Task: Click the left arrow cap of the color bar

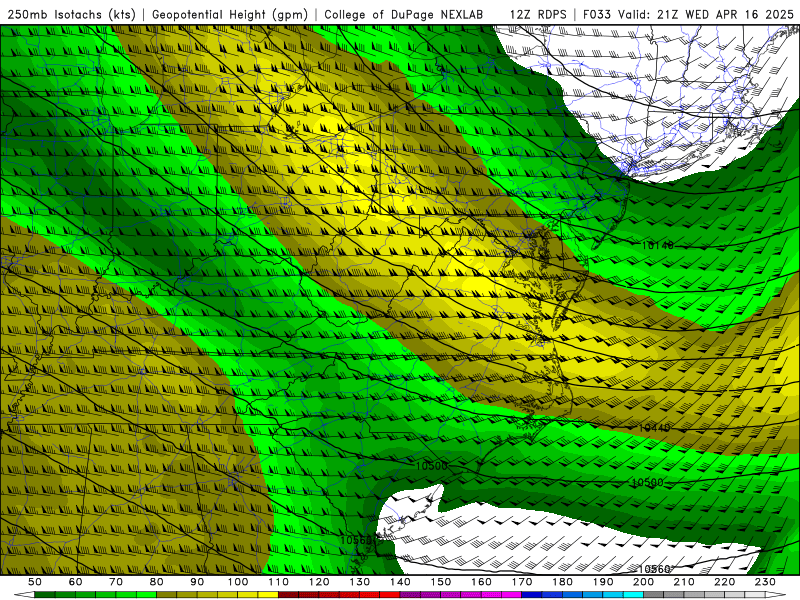Action: click(24, 595)
